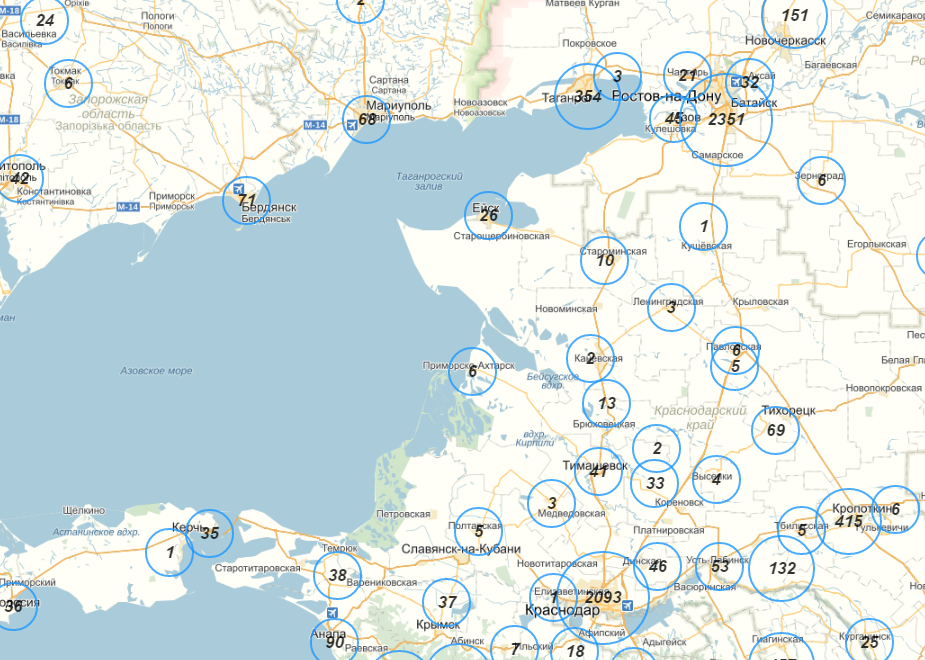Open the 3 cluster at Медведовская
This screenshot has width=925, height=660.
pos(552,503)
